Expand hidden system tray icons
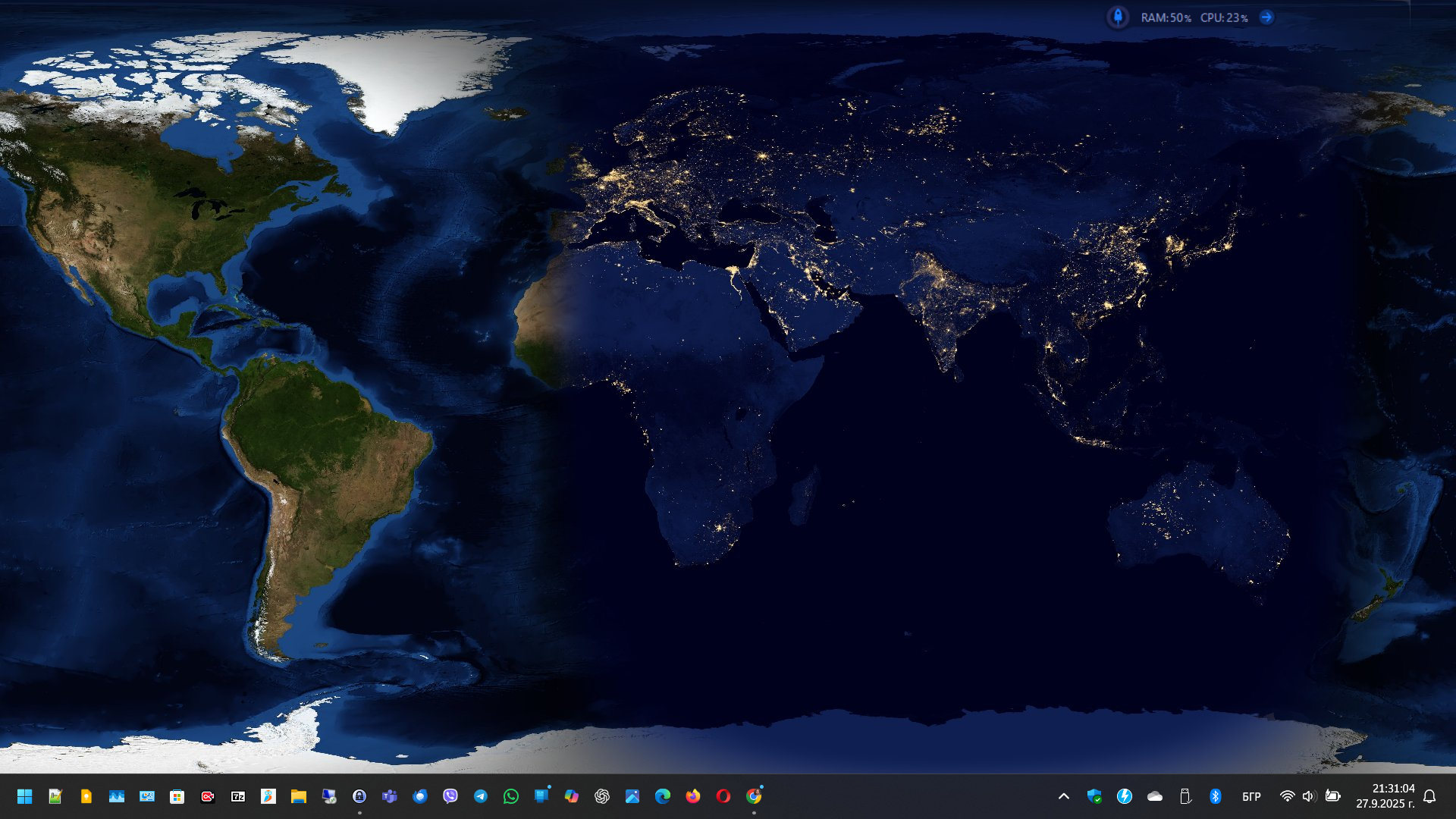Screen dimensions: 1456x819 pyautogui.click(x=1064, y=796)
